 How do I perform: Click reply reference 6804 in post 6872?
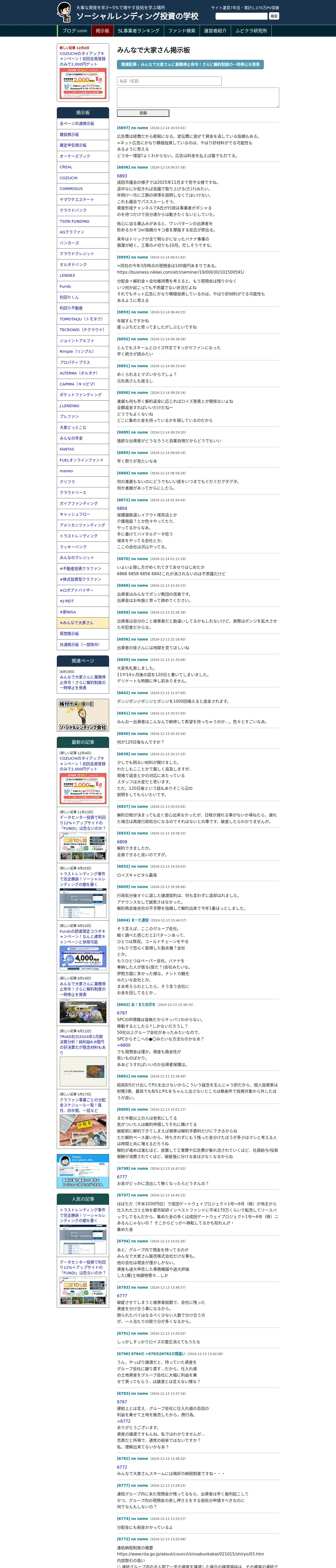[122, 508]
